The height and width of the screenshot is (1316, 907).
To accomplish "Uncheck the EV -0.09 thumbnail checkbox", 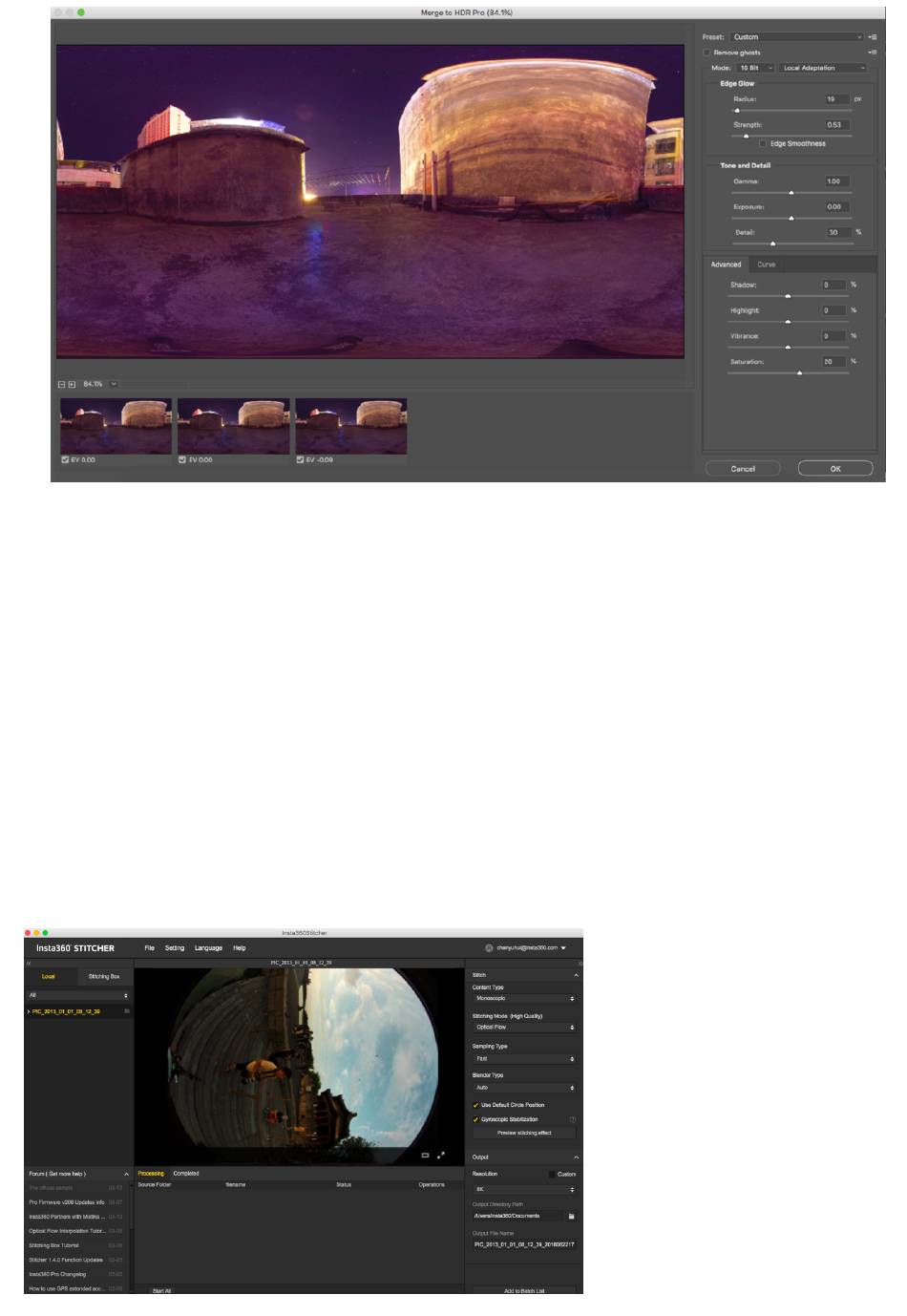I will point(300,459).
